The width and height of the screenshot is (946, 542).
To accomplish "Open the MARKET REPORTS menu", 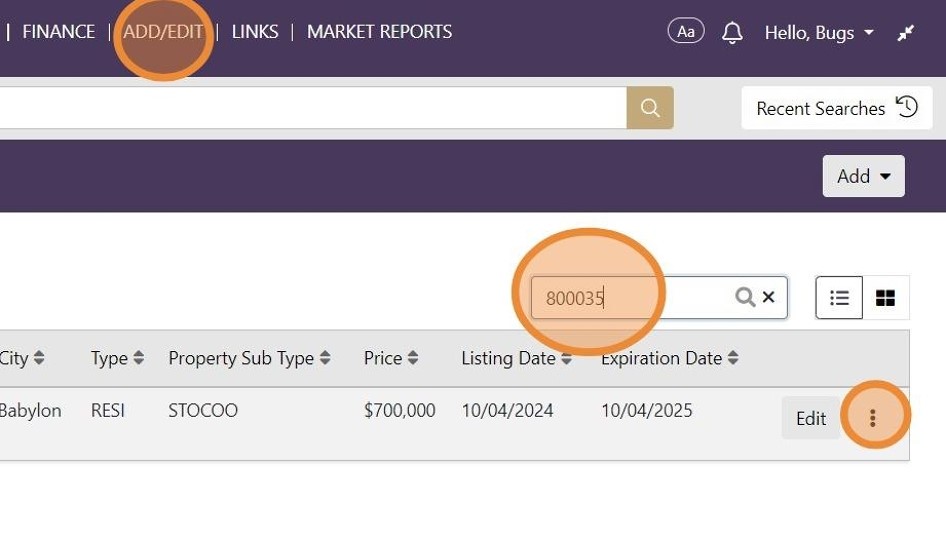I will pos(379,32).
